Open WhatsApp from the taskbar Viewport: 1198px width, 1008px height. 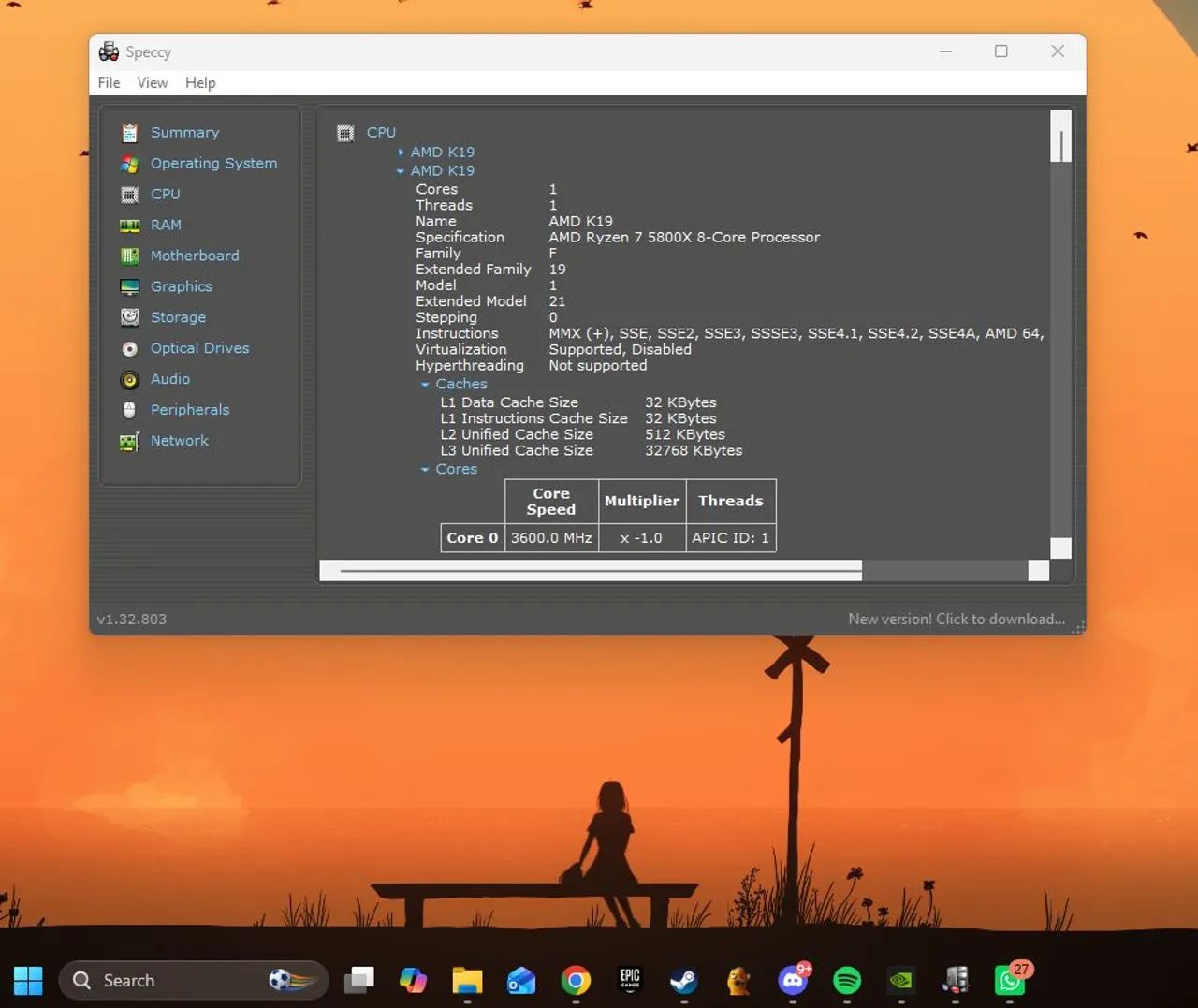click(1010, 980)
